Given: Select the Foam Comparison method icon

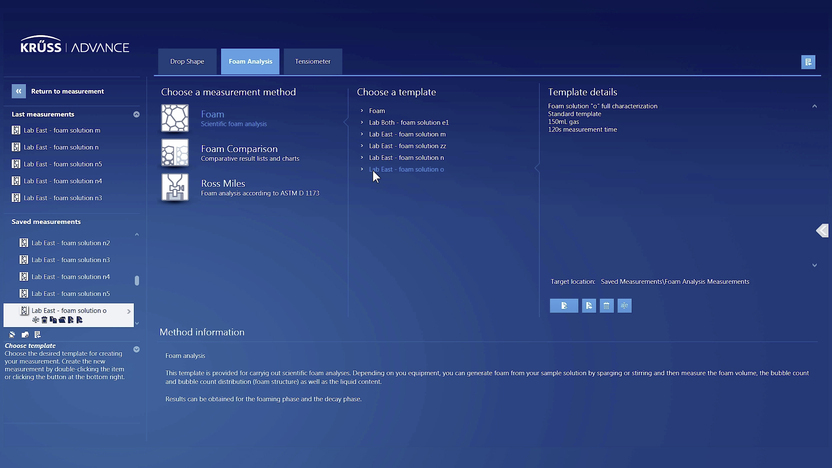Looking at the screenshot, I should pyautogui.click(x=175, y=153).
